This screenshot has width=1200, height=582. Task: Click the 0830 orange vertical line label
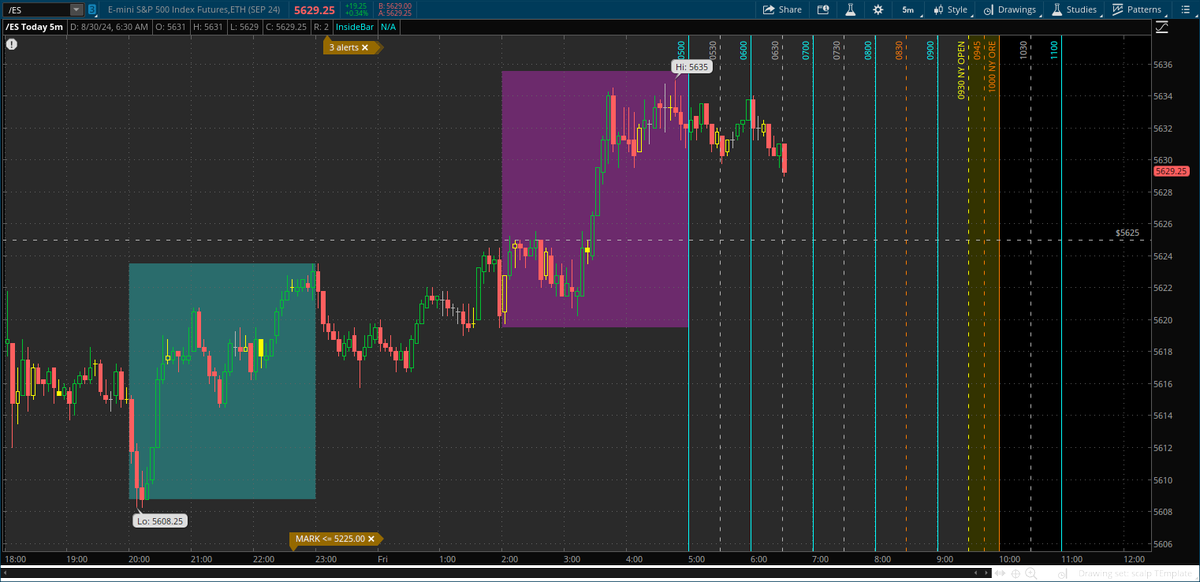point(899,52)
